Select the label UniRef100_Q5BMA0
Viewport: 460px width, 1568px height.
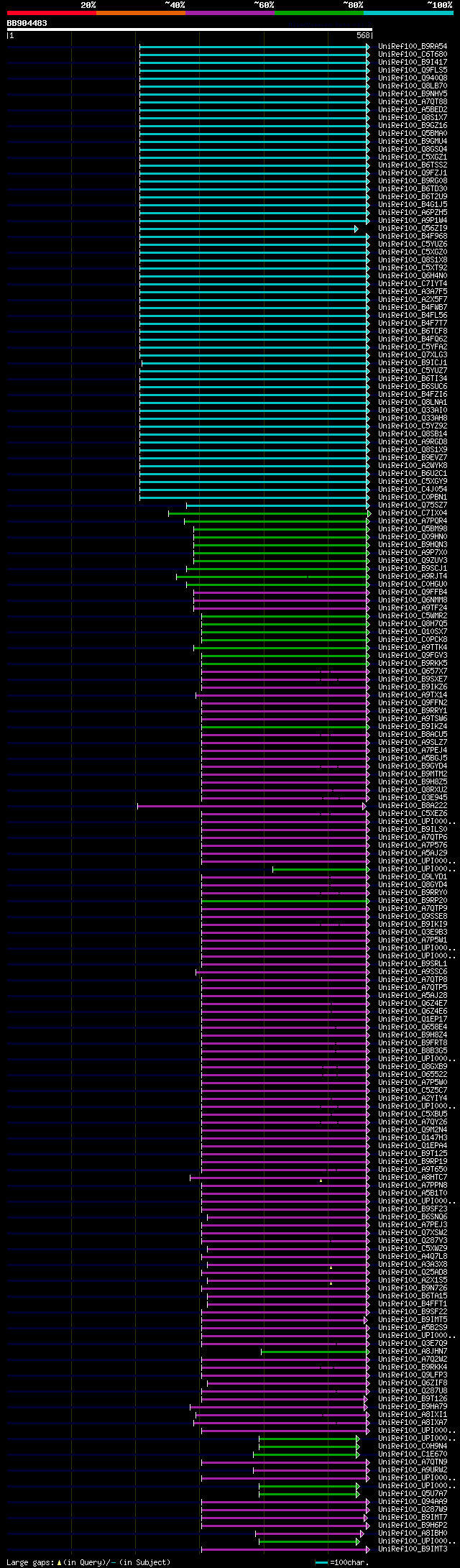(x=413, y=134)
